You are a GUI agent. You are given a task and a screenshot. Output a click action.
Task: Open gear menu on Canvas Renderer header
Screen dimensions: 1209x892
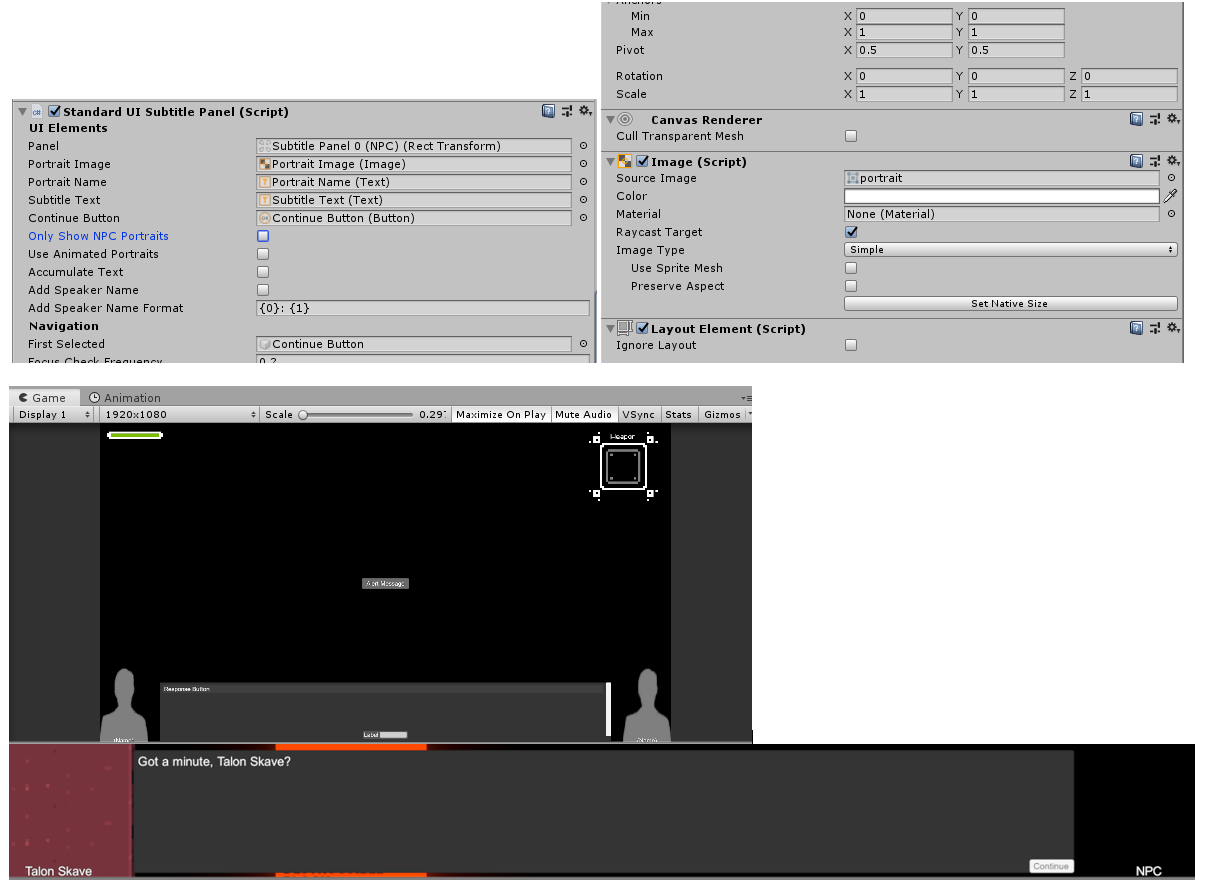(x=1172, y=119)
